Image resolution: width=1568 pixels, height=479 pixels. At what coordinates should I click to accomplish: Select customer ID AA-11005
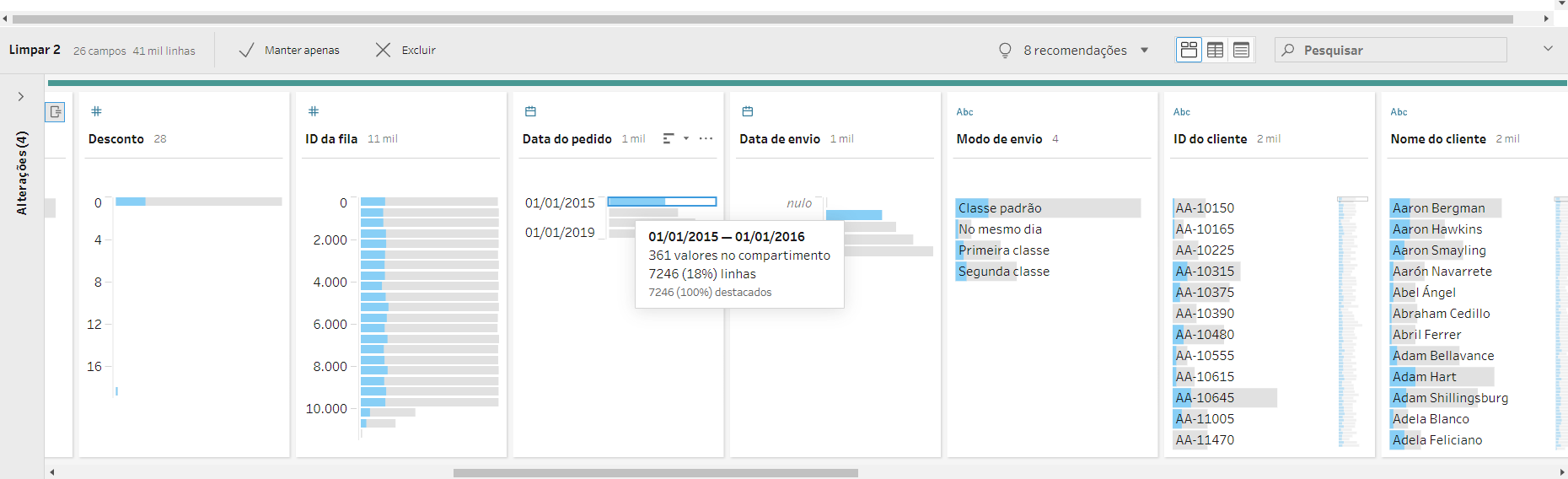click(x=1205, y=419)
